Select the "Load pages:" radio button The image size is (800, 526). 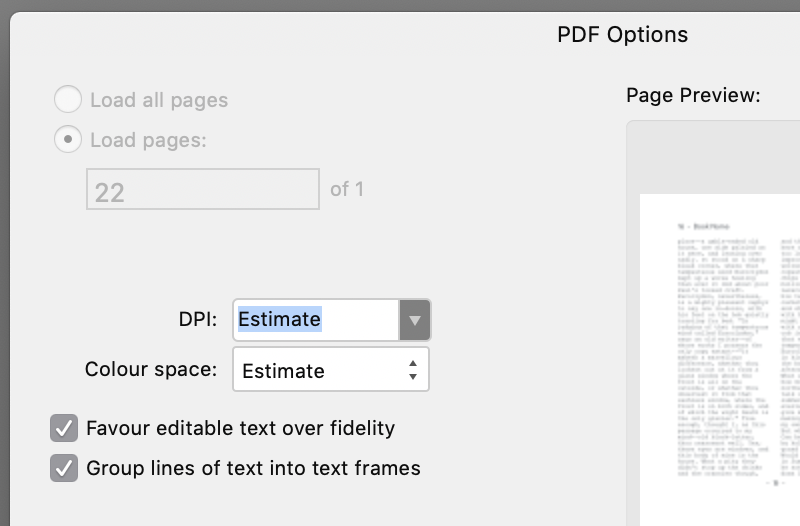pyautogui.click(x=67, y=140)
